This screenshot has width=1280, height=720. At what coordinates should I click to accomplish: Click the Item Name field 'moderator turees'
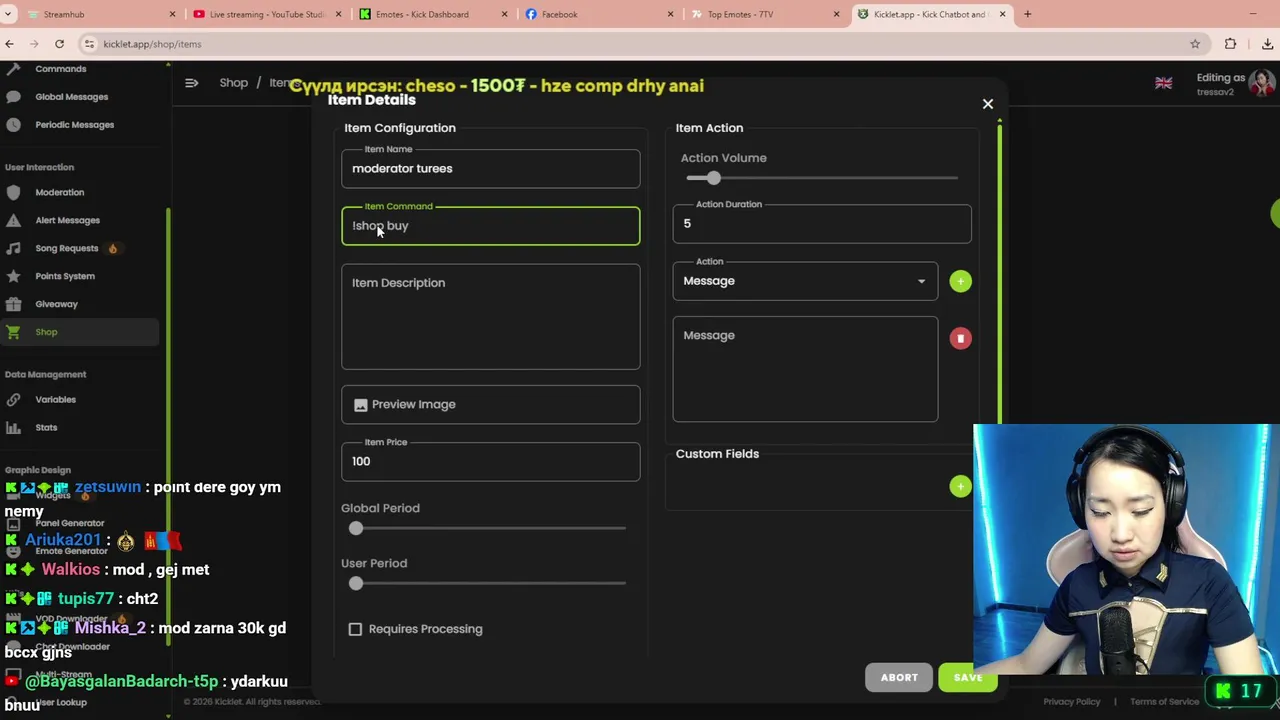490,169
